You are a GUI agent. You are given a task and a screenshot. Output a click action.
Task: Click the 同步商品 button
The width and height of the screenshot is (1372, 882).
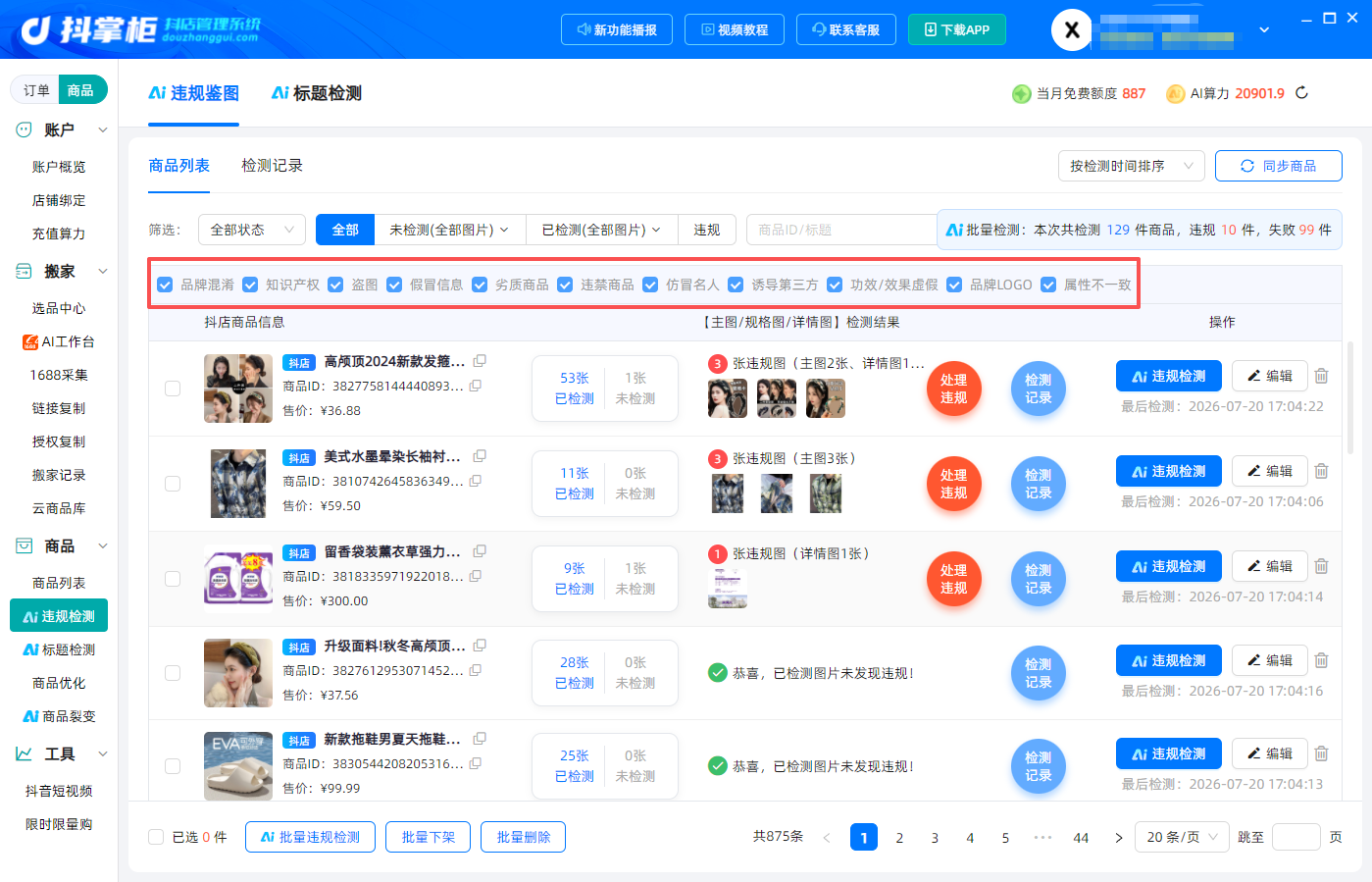[1278, 166]
